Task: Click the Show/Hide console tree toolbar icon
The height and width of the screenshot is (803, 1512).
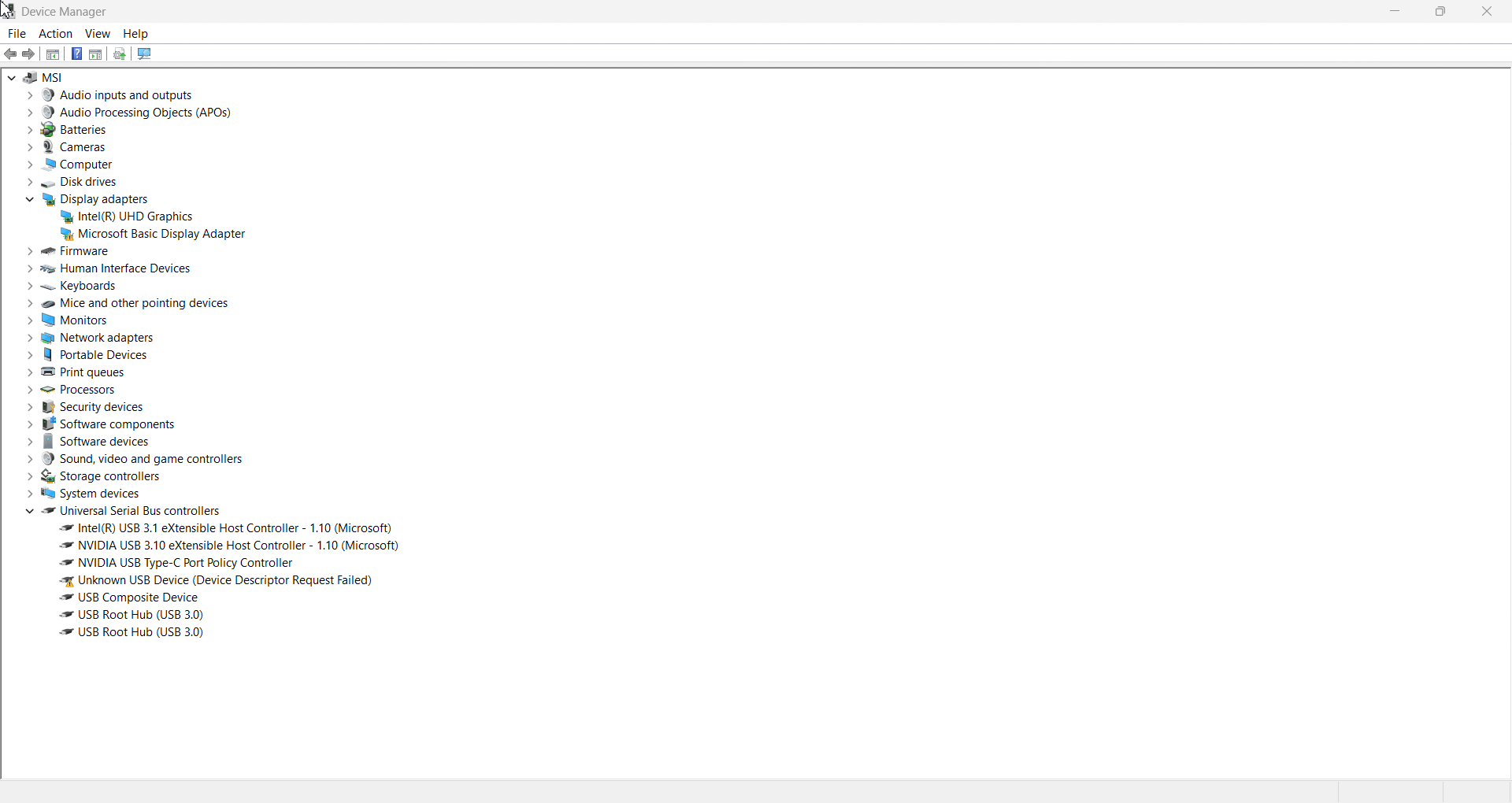Action: 53,54
